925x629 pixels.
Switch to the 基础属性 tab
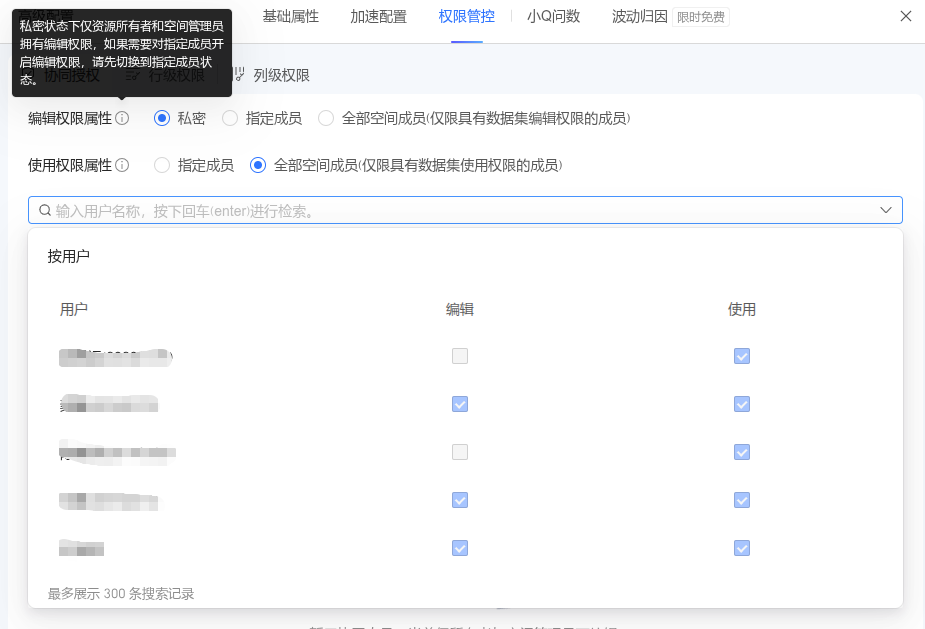[290, 17]
